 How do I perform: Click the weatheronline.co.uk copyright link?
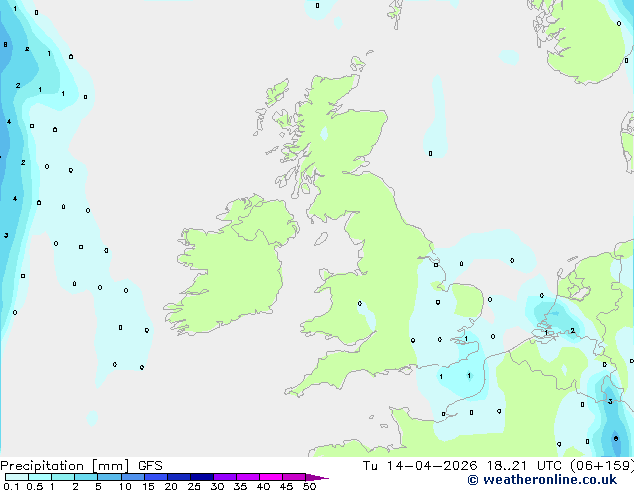click(x=542, y=480)
